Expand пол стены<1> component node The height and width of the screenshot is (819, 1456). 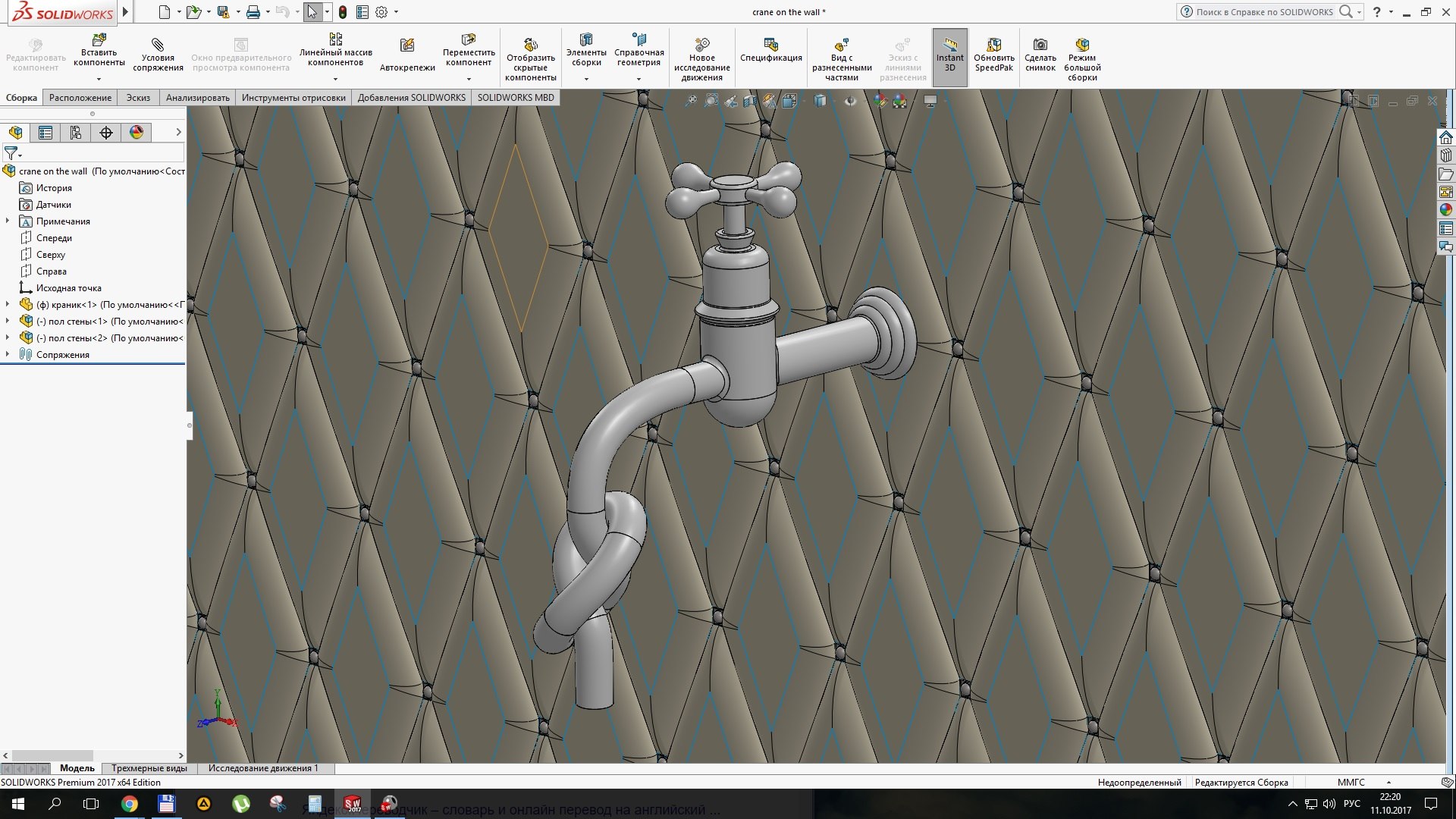pos(8,322)
